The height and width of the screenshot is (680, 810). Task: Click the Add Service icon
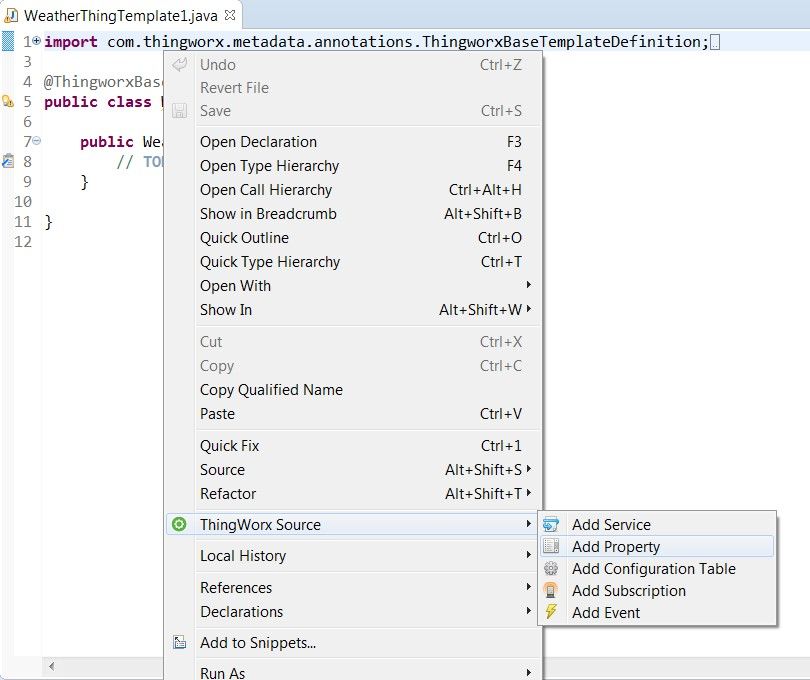[551, 524]
